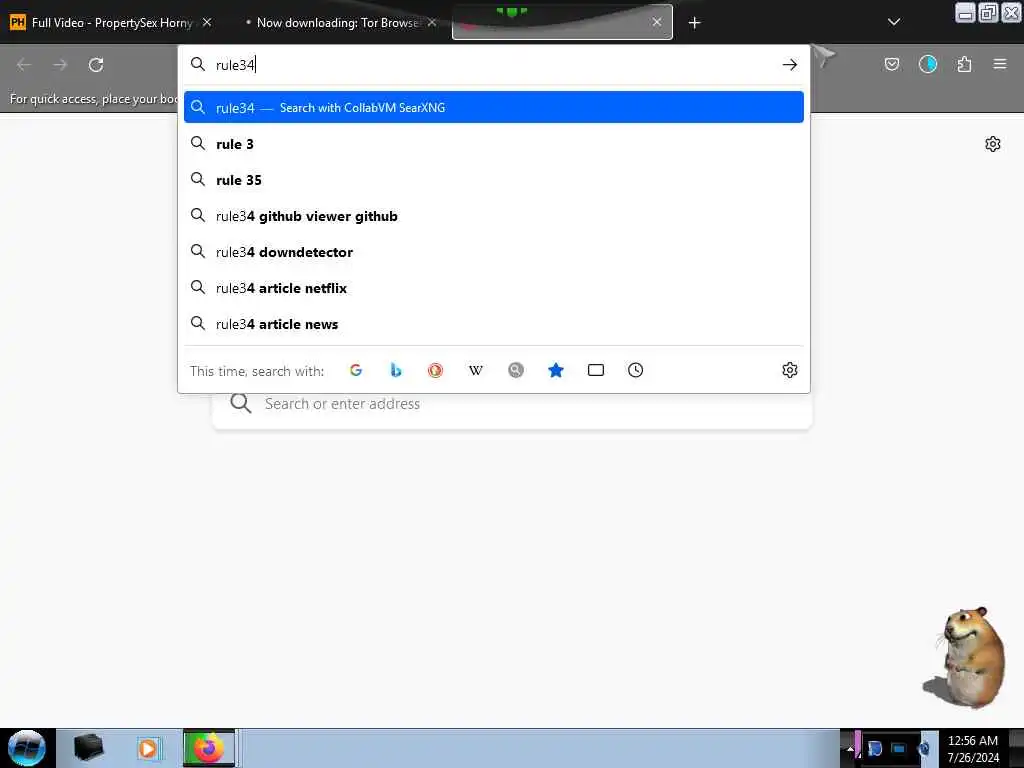Viewport: 1024px width, 768px height.
Task: Select 'rule34 github viewer github' suggestion
Action: [494, 216]
